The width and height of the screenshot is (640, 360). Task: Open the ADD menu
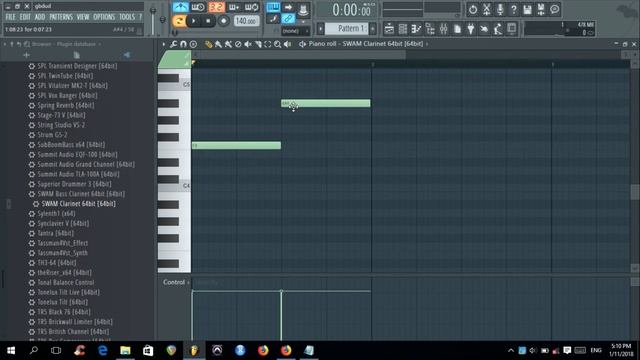click(40, 17)
